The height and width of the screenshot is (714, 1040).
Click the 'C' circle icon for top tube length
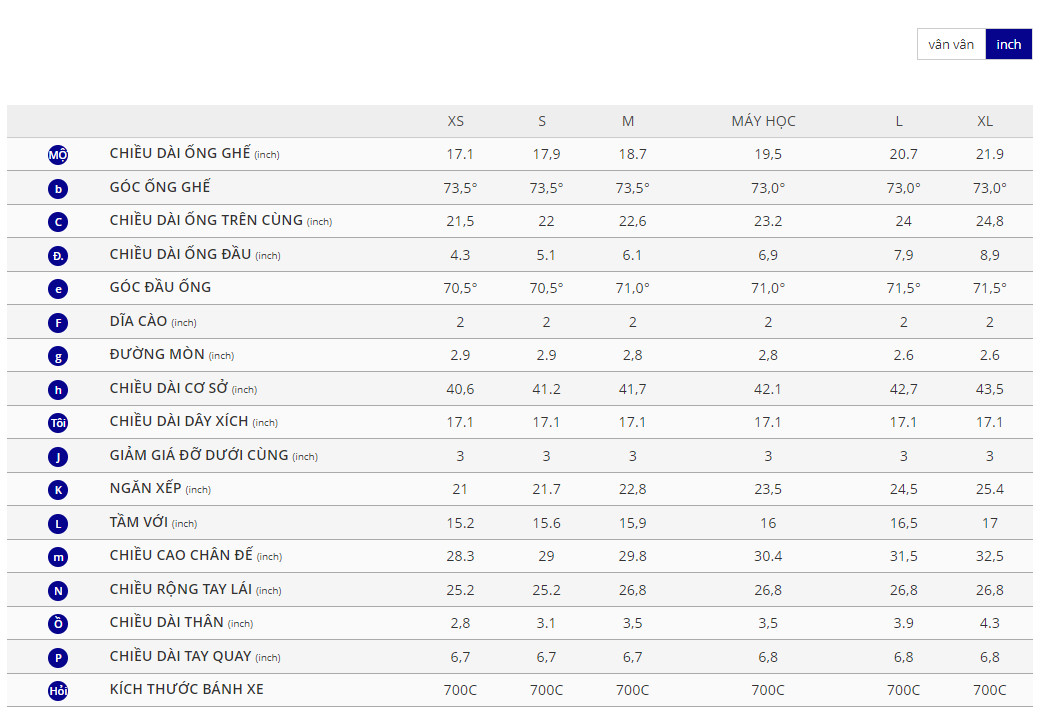(x=58, y=222)
